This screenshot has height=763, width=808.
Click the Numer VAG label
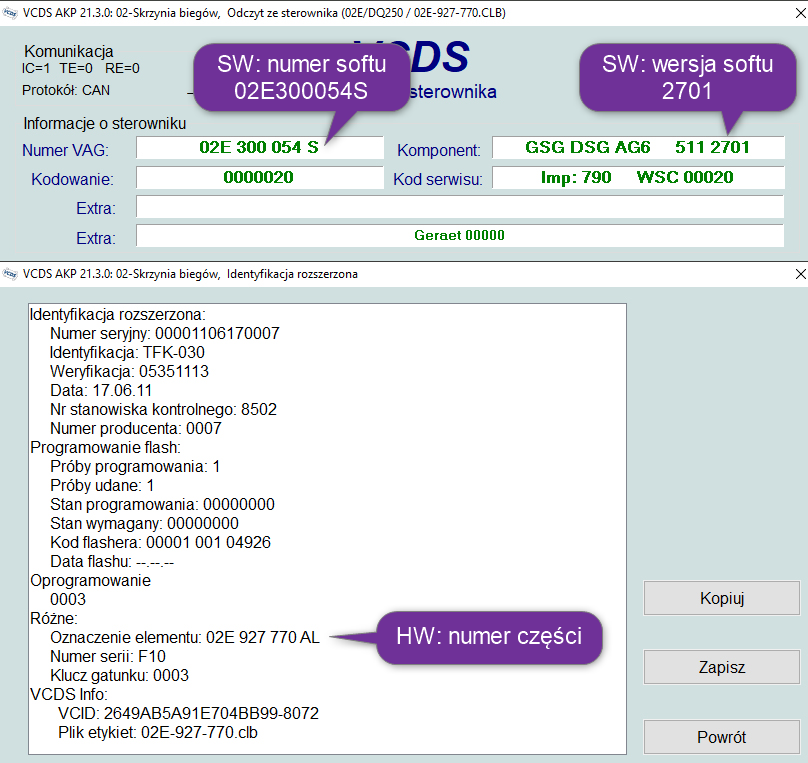coord(65,150)
